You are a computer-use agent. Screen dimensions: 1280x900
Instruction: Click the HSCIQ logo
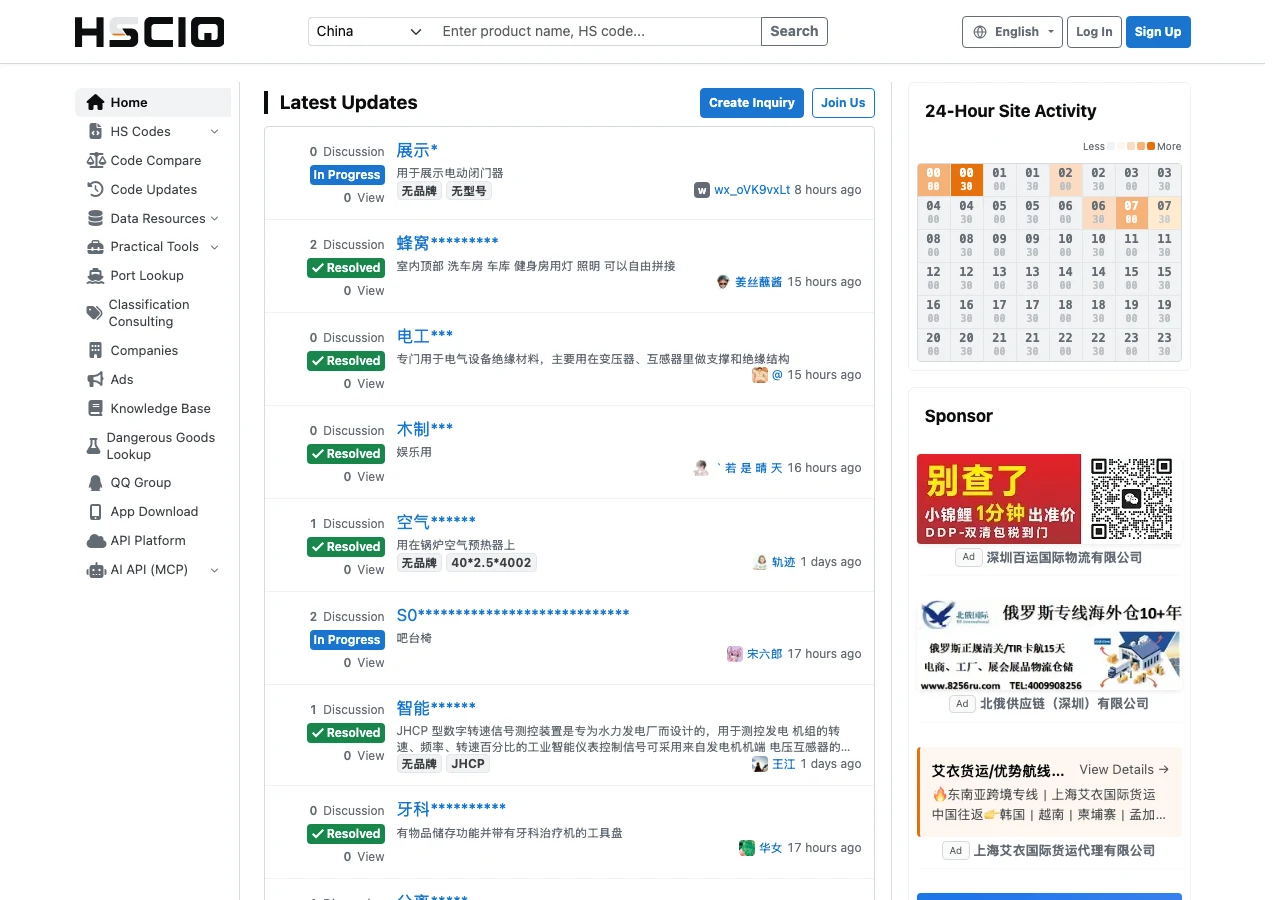pyautogui.click(x=149, y=32)
